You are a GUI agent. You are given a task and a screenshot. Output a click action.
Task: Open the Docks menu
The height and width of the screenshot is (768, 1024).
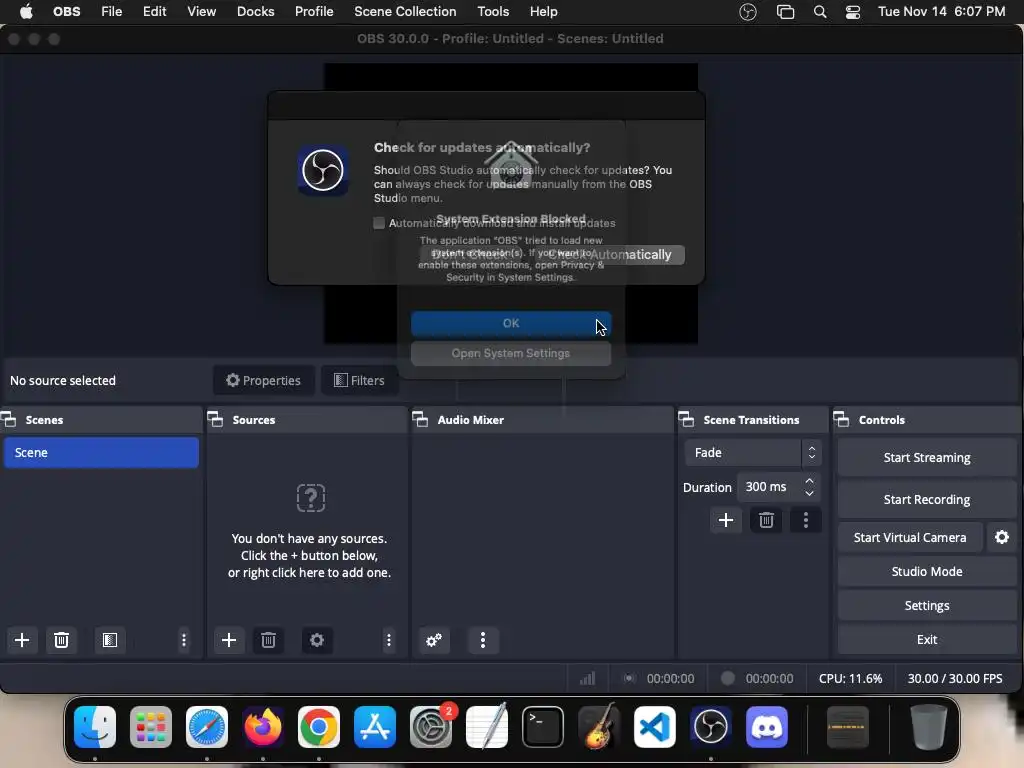coord(255,12)
